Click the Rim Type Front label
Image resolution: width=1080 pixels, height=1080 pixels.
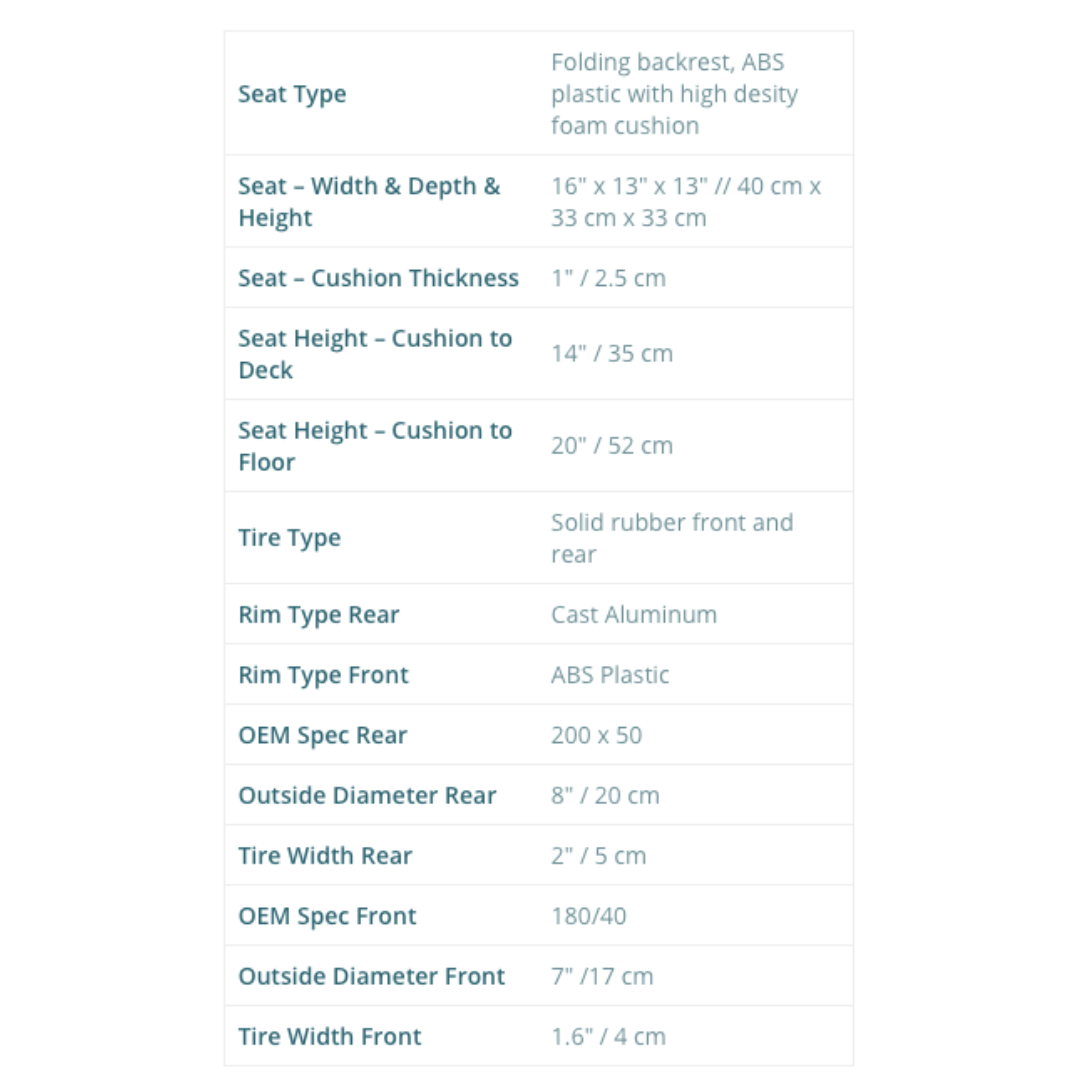coord(323,675)
